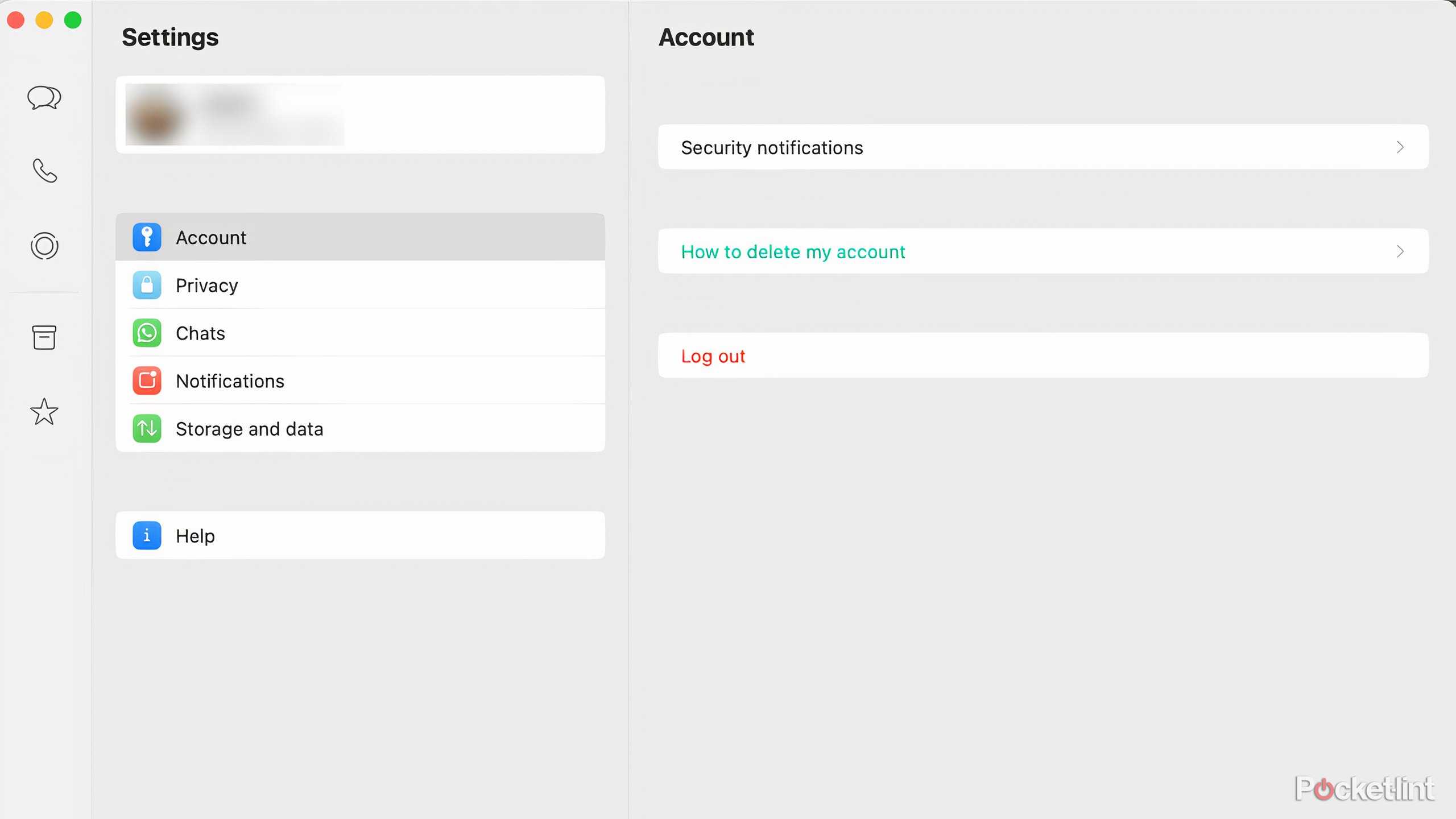Click the blue info Help icon

coord(147,535)
